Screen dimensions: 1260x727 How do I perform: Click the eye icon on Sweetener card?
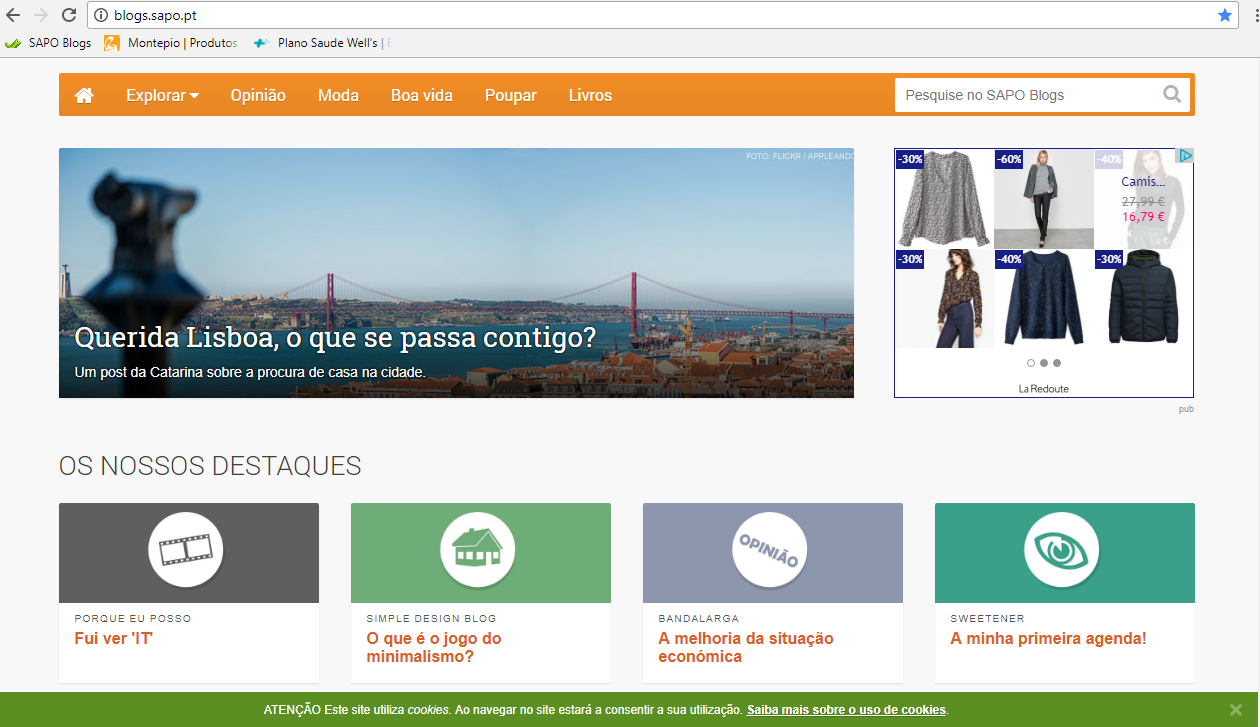click(1062, 550)
